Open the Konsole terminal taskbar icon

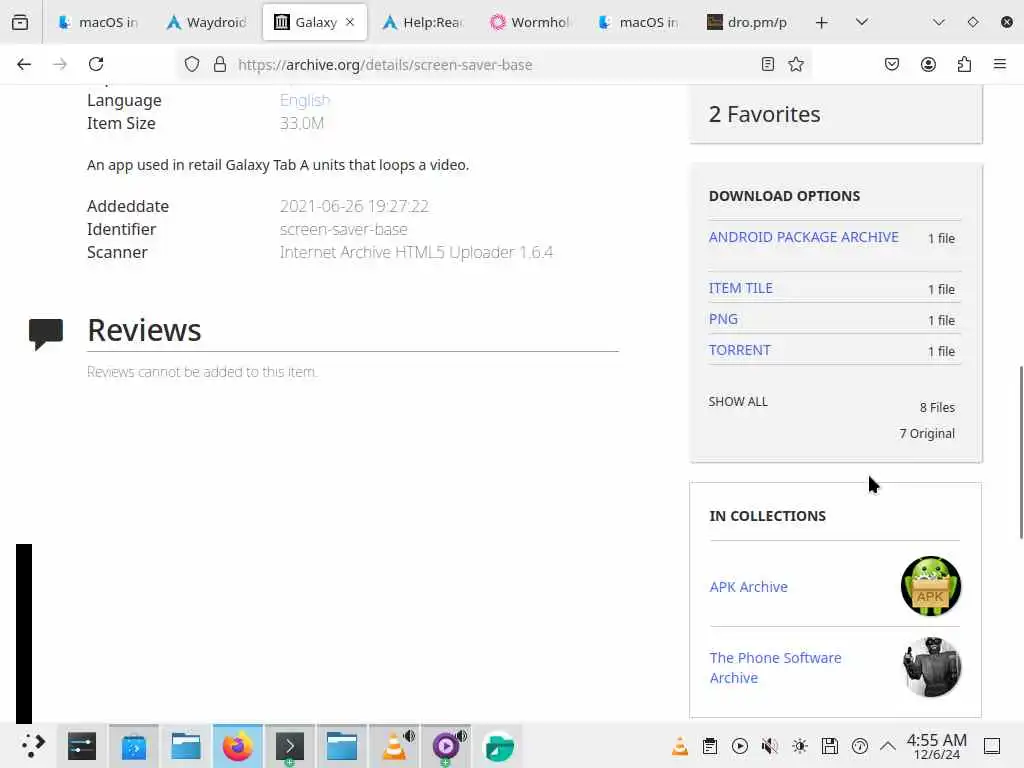pos(290,746)
